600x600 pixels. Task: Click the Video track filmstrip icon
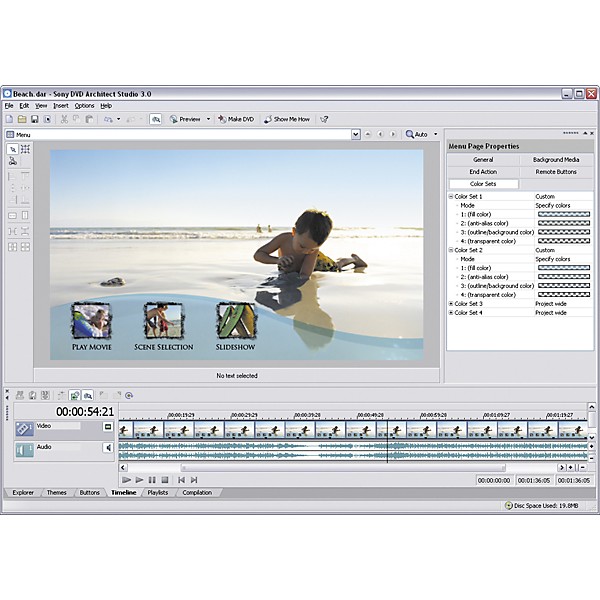click(24, 429)
